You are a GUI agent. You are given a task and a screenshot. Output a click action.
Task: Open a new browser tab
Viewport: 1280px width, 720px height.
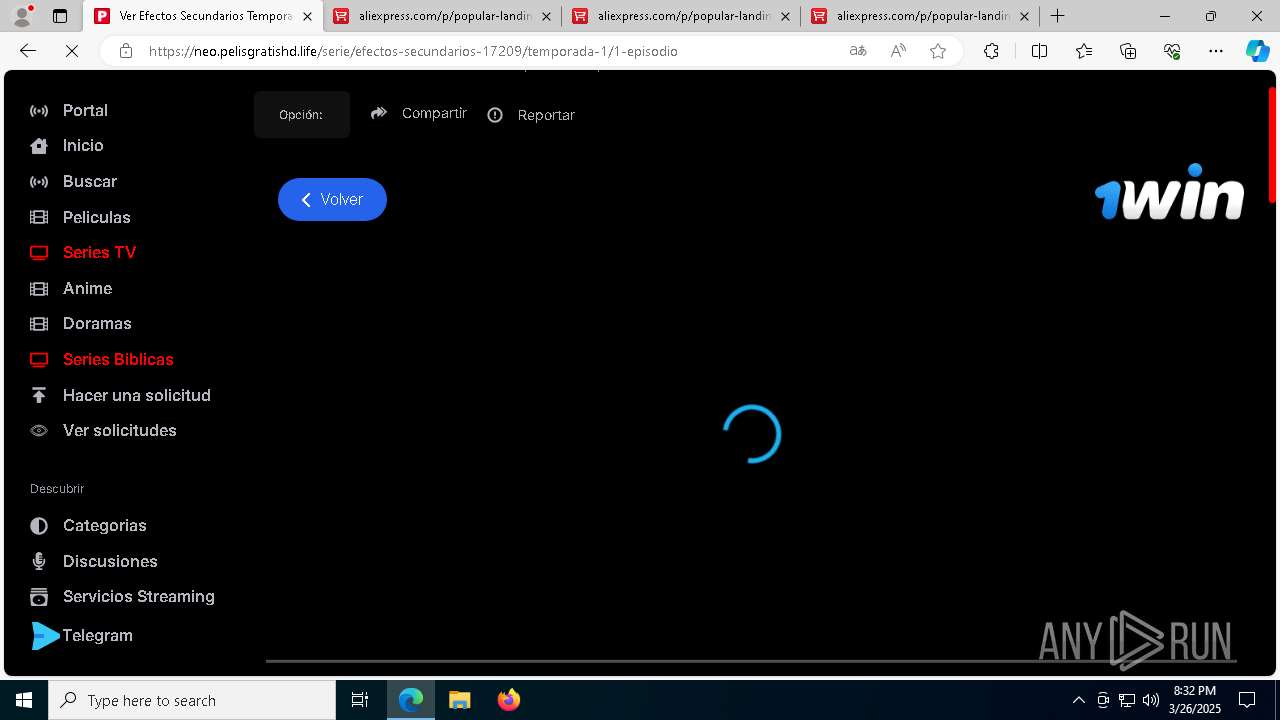pyautogui.click(x=1057, y=16)
